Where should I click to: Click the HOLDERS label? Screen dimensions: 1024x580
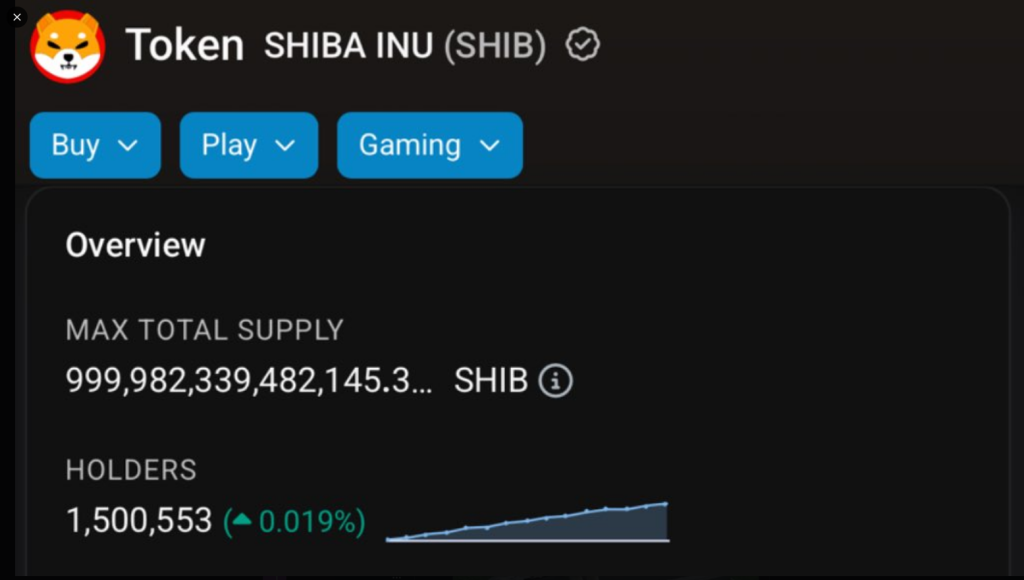coord(131,470)
